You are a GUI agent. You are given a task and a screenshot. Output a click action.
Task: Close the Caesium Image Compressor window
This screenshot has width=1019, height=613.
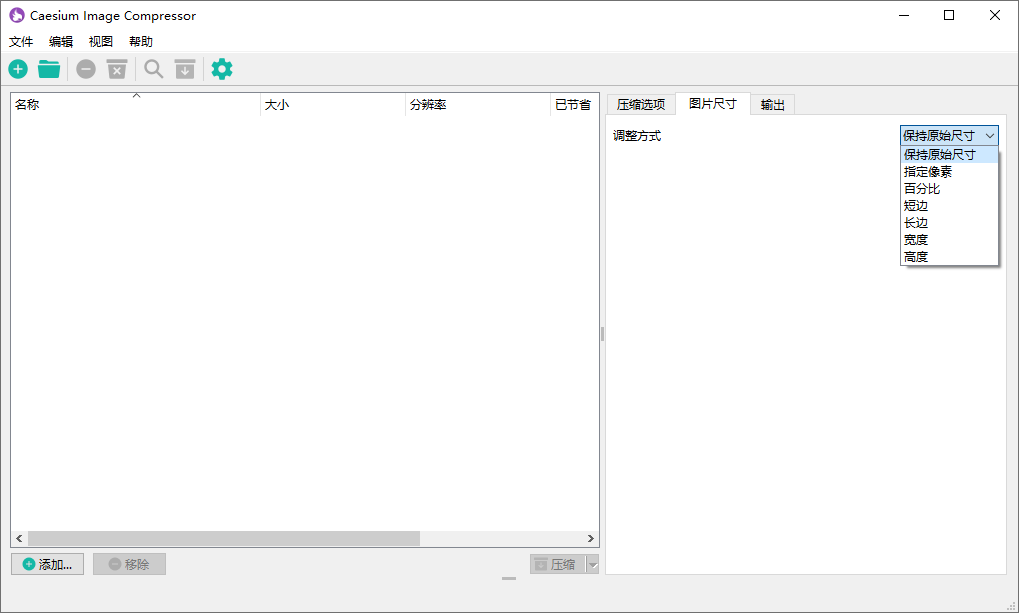(994, 15)
